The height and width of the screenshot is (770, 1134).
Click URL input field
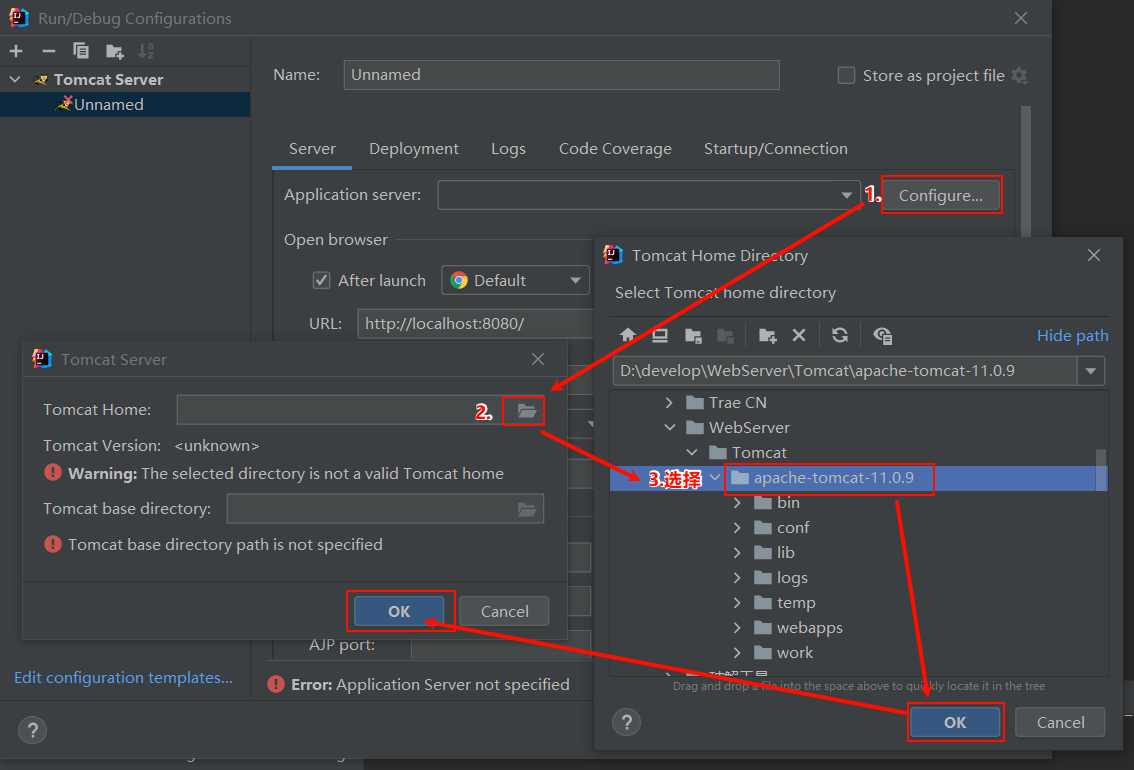pyautogui.click(x=475, y=324)
